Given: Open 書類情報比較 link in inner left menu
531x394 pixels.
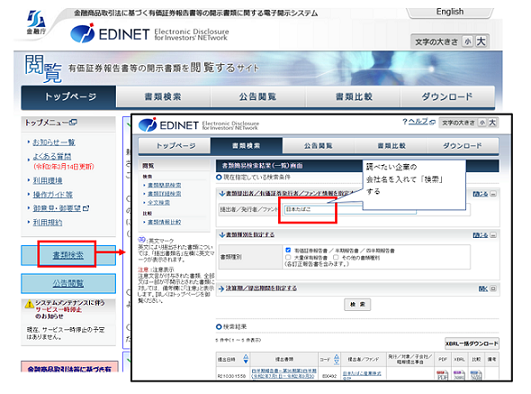Looking at the screenshot, I should [x=164, y=222].
